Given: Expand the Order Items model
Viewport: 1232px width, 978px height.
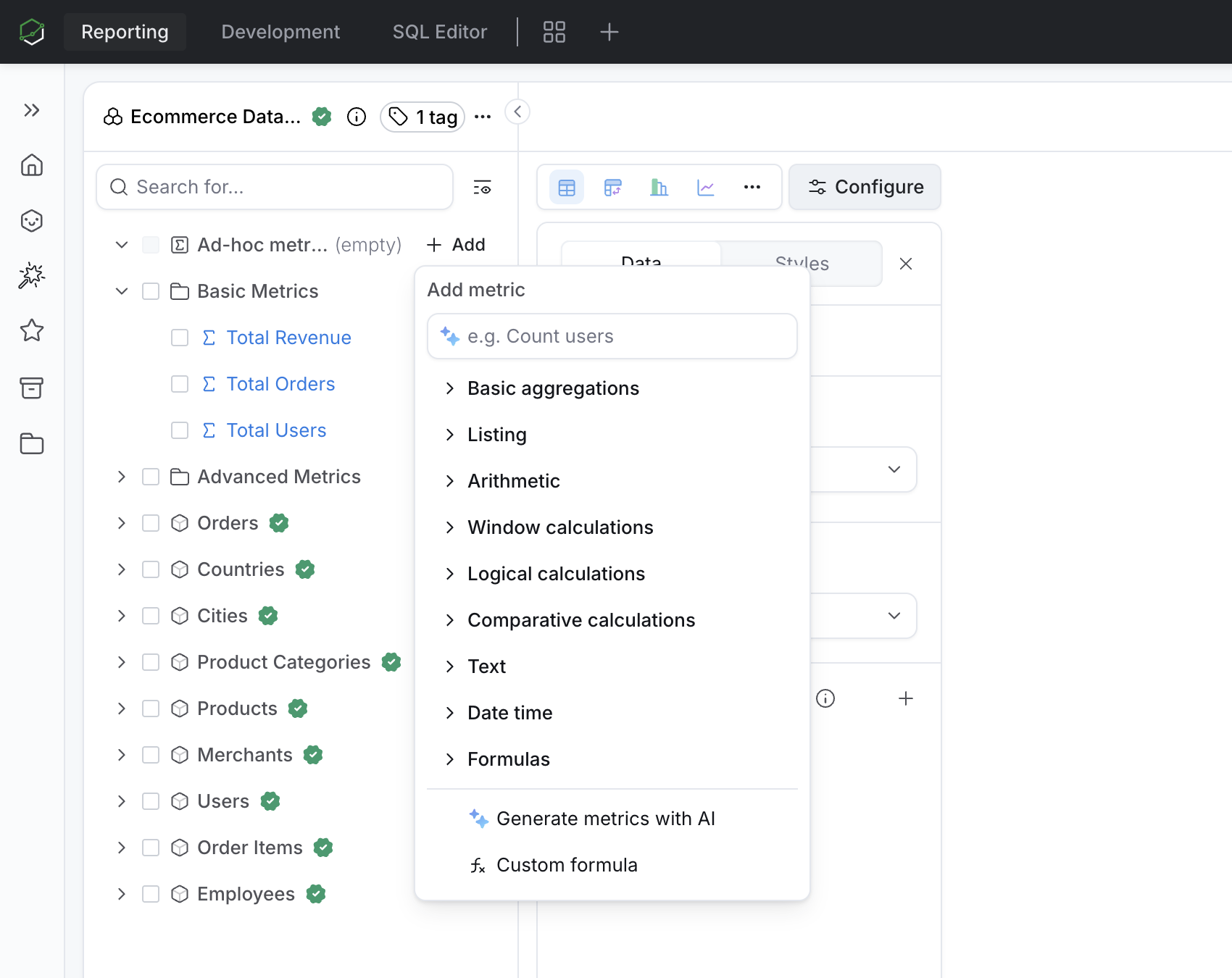Looking at the screenshot, I should 122,848.
